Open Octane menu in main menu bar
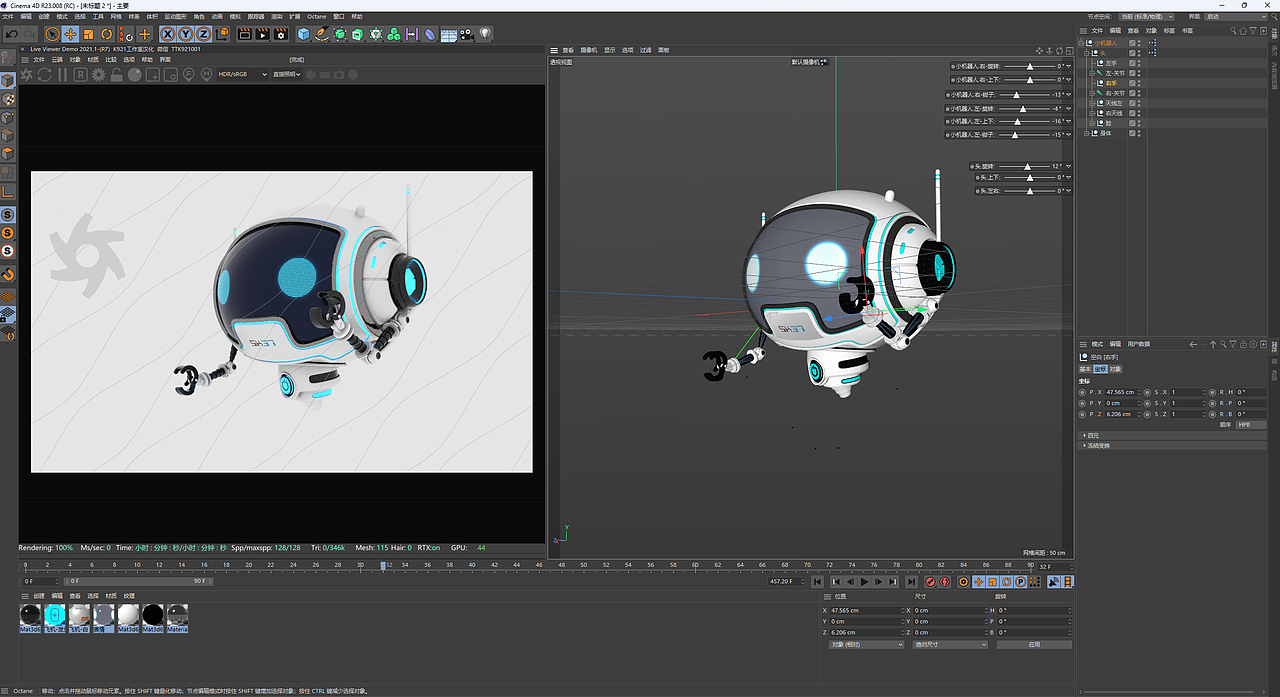 coord(317,17)
